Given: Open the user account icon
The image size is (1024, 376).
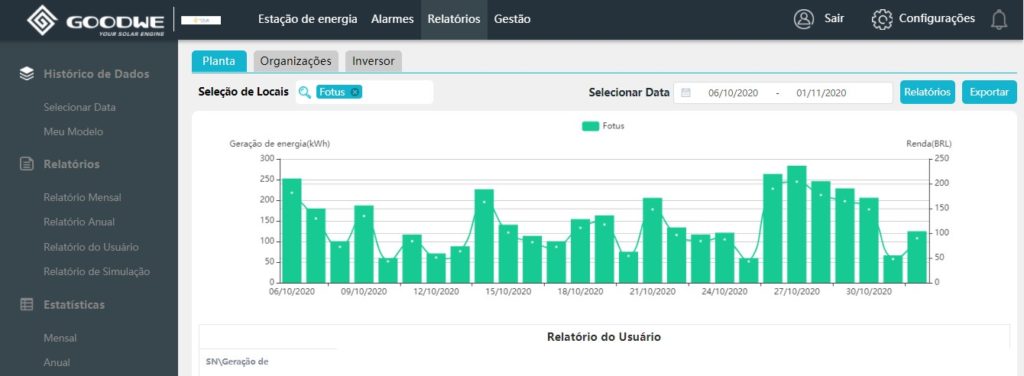Looking at the screenshot, I should [803, 19].
